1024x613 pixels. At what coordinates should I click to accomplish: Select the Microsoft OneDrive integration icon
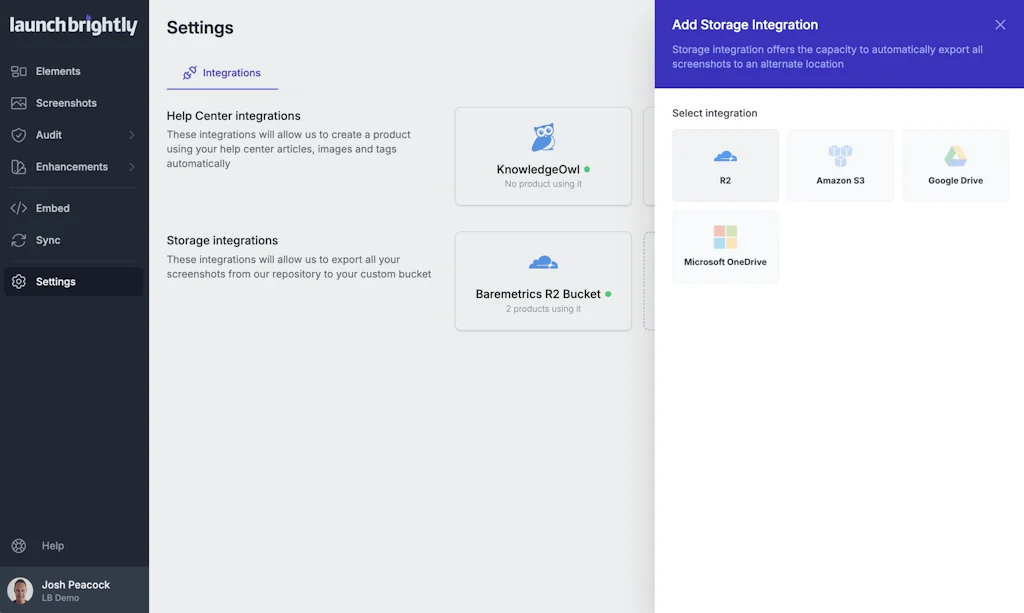tap(725, 237)
